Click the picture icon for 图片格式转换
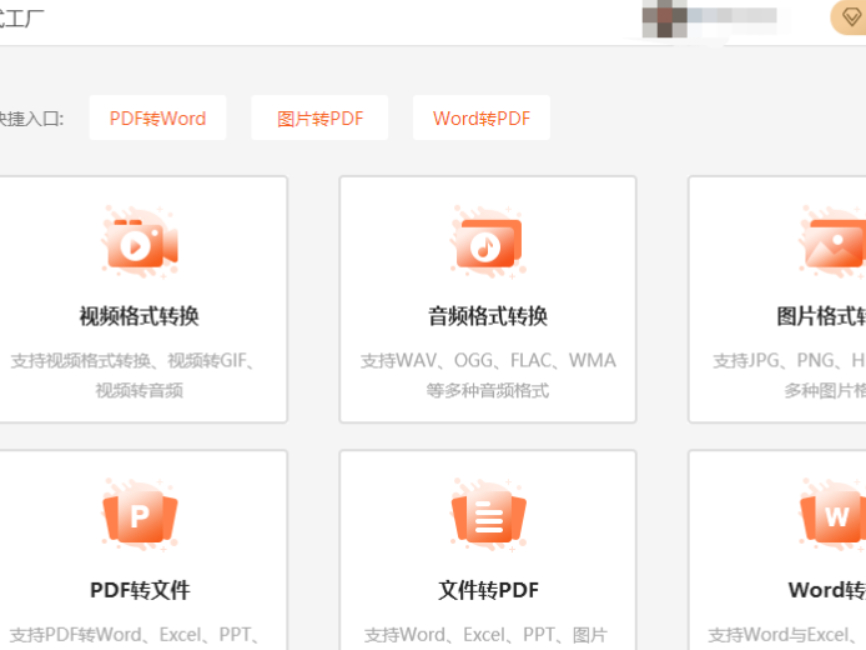 [x=832, y=242]
